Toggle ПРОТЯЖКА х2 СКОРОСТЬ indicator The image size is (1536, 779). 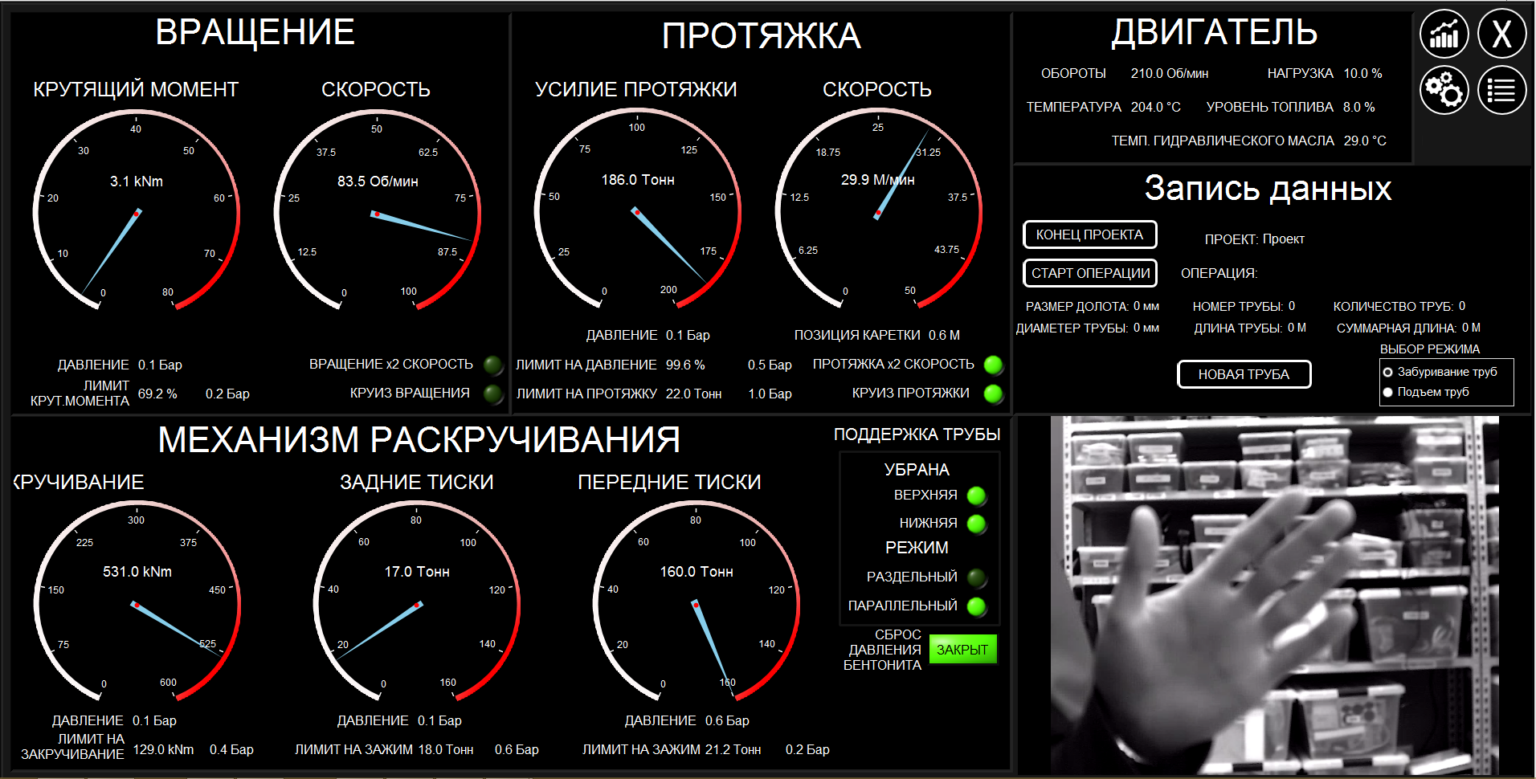point(993,365)
